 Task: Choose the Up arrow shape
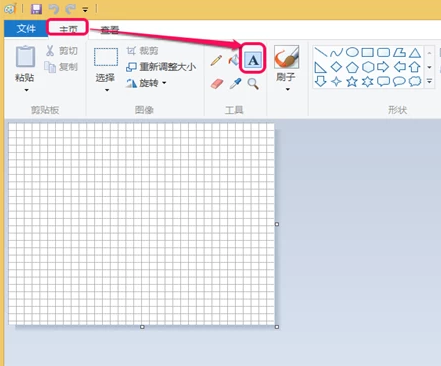point(415,67)
